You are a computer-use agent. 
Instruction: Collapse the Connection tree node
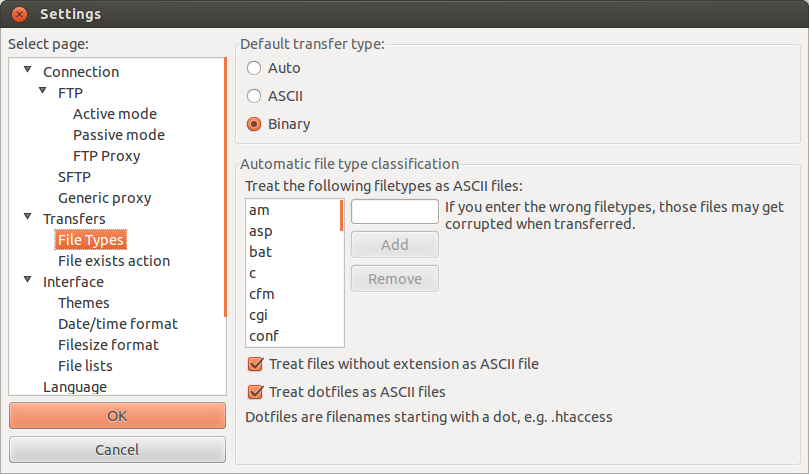point(28,69)
